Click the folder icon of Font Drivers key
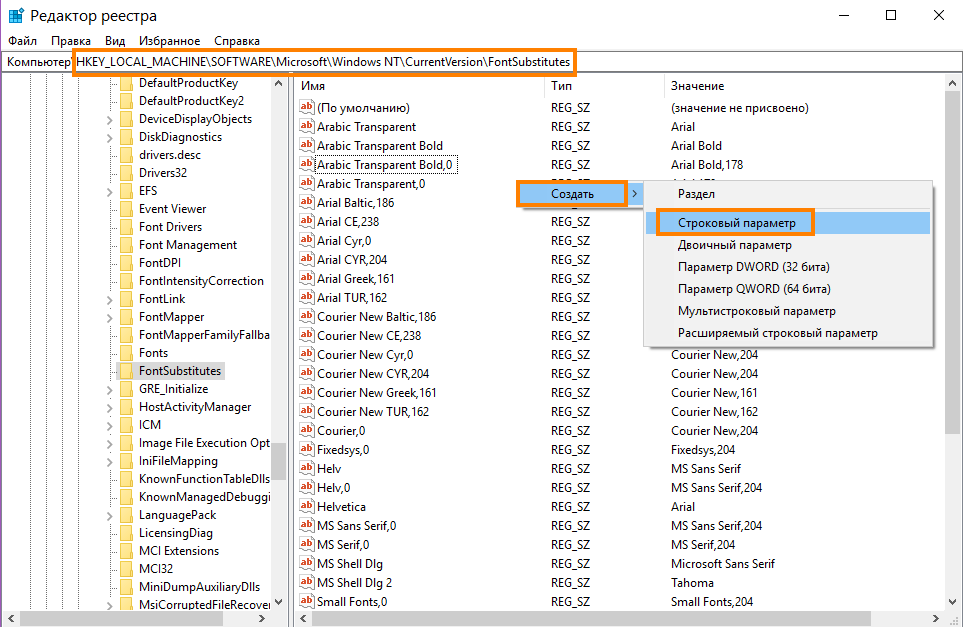Image resolution: width=963 pixels, height=627 pixels. [127, 227]
